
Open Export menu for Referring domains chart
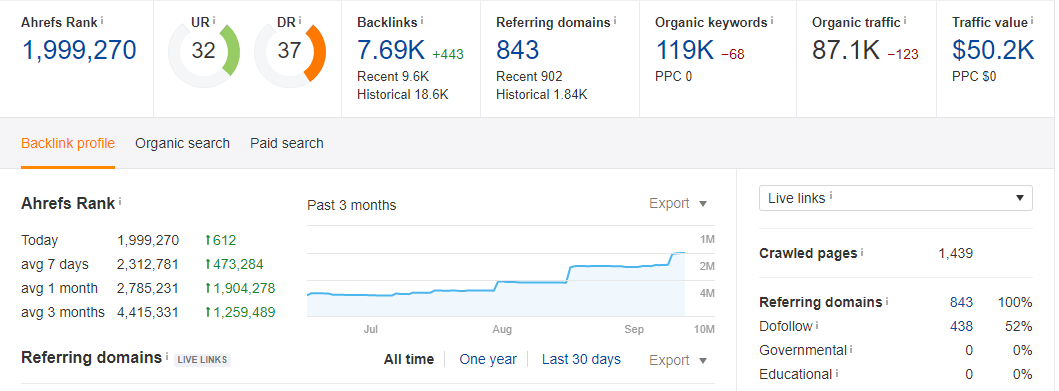[678, 360]
